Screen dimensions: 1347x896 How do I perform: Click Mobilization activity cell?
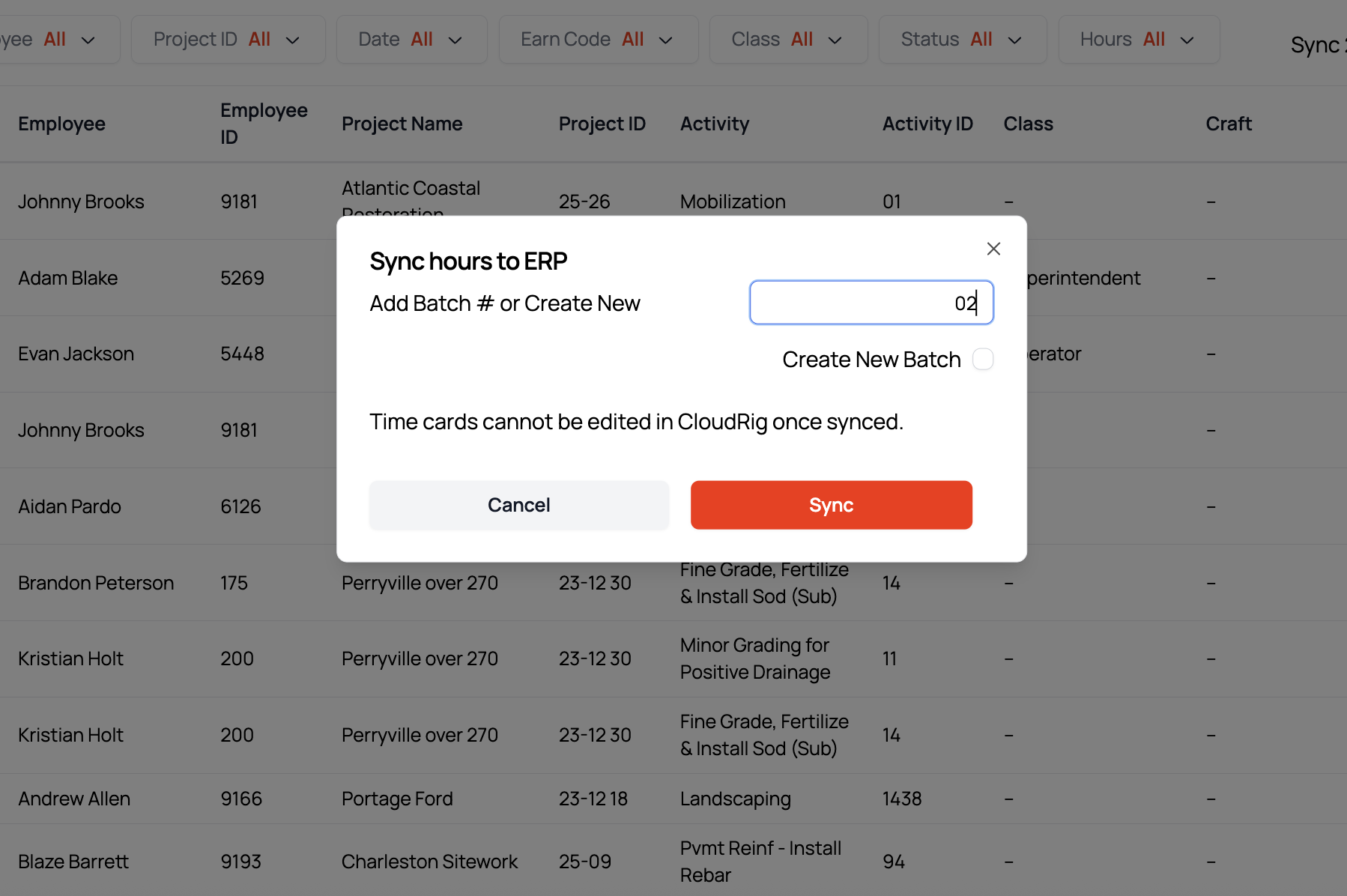click(733, 202)
